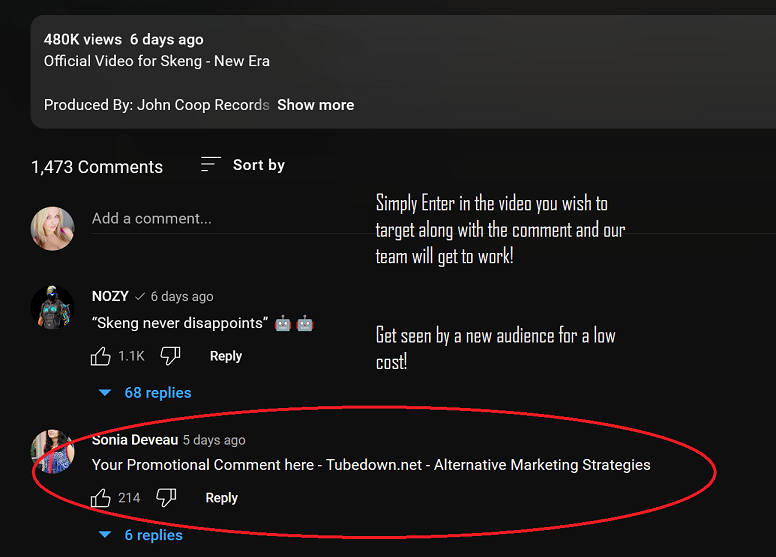Click the 5 days ago comment timestamp
The height and width of the screenshot is (557, 776).
(x=214, y=440)
